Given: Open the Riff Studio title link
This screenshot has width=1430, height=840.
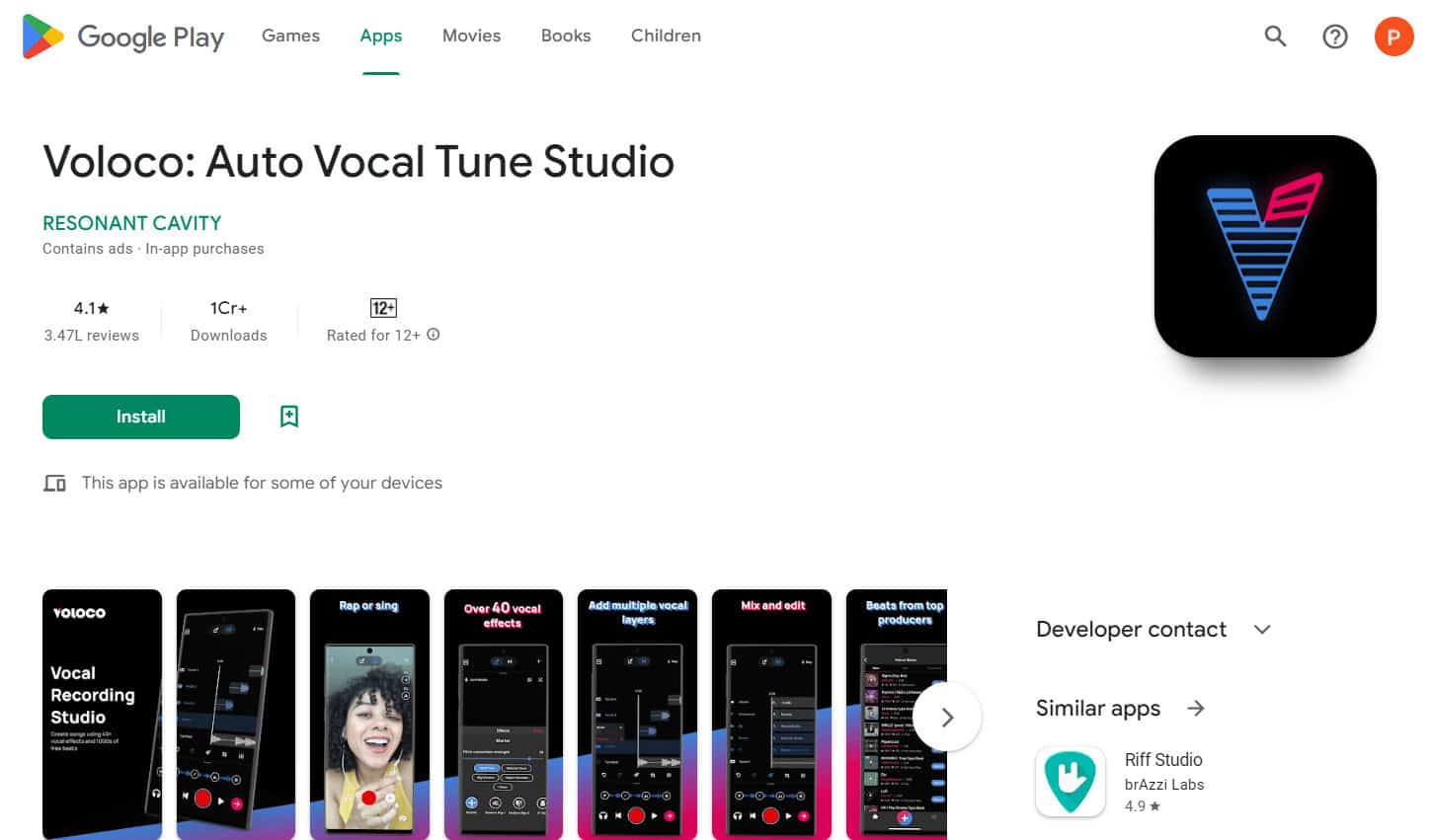Looking at the screenshot, I should [x=1163, y=759].
